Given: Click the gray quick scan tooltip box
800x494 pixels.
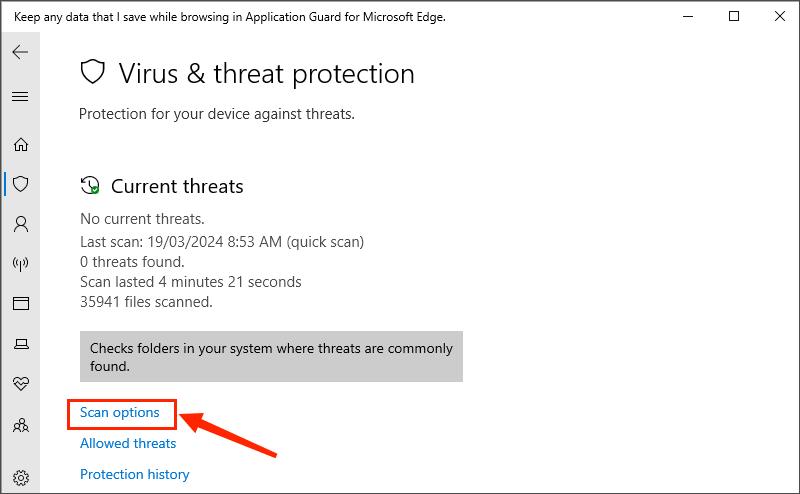Looking at the screenshot, I should click(x=271, y=357).
